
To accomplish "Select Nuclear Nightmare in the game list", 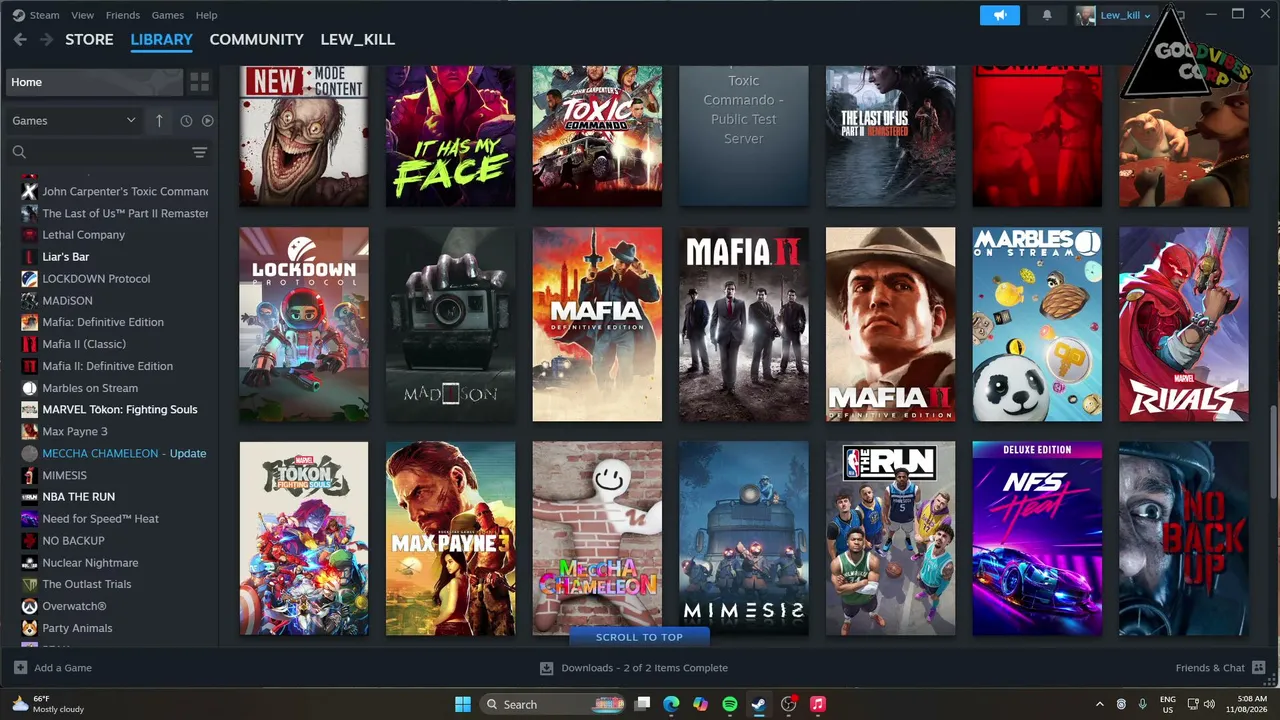I will tap(90, 563).
